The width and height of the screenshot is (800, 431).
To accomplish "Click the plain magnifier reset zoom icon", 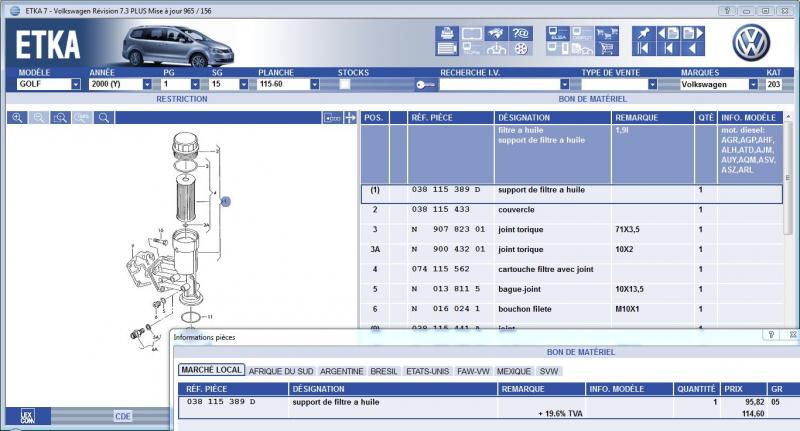I will pyautogui.click(x=104, y=118).
